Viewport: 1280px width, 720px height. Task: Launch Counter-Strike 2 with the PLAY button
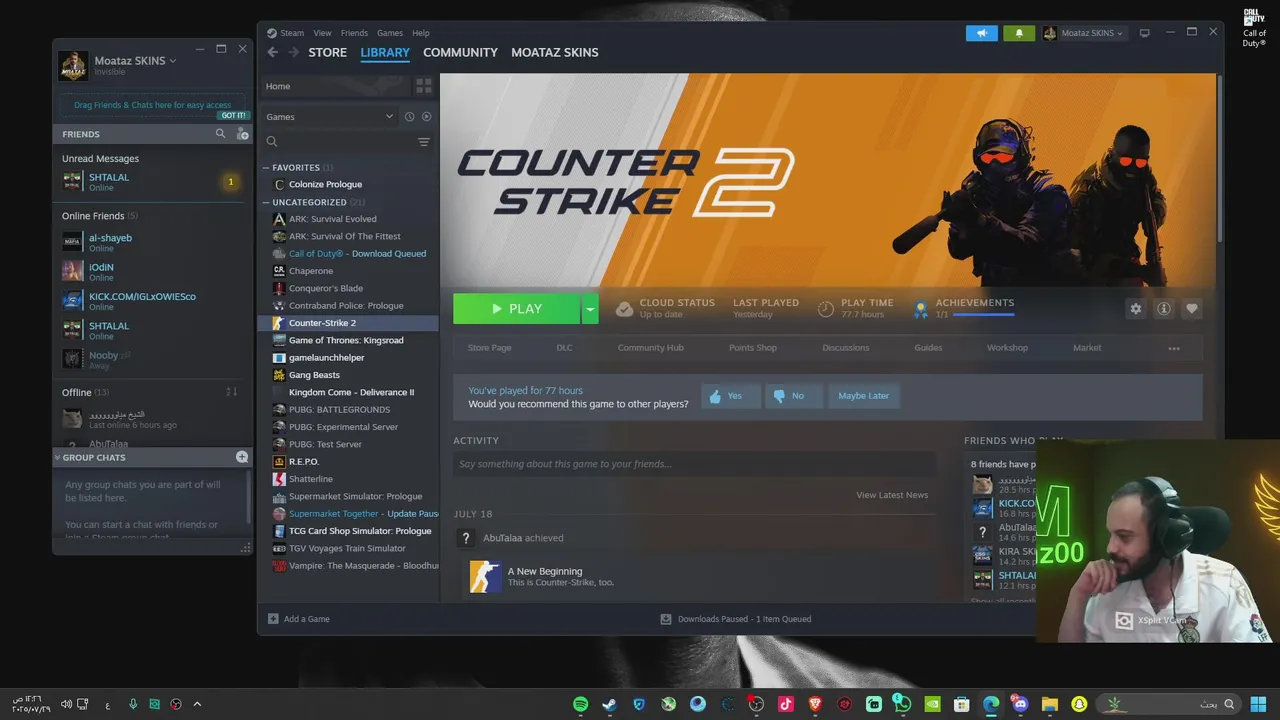pyautogui.click(x=516, y=309)
